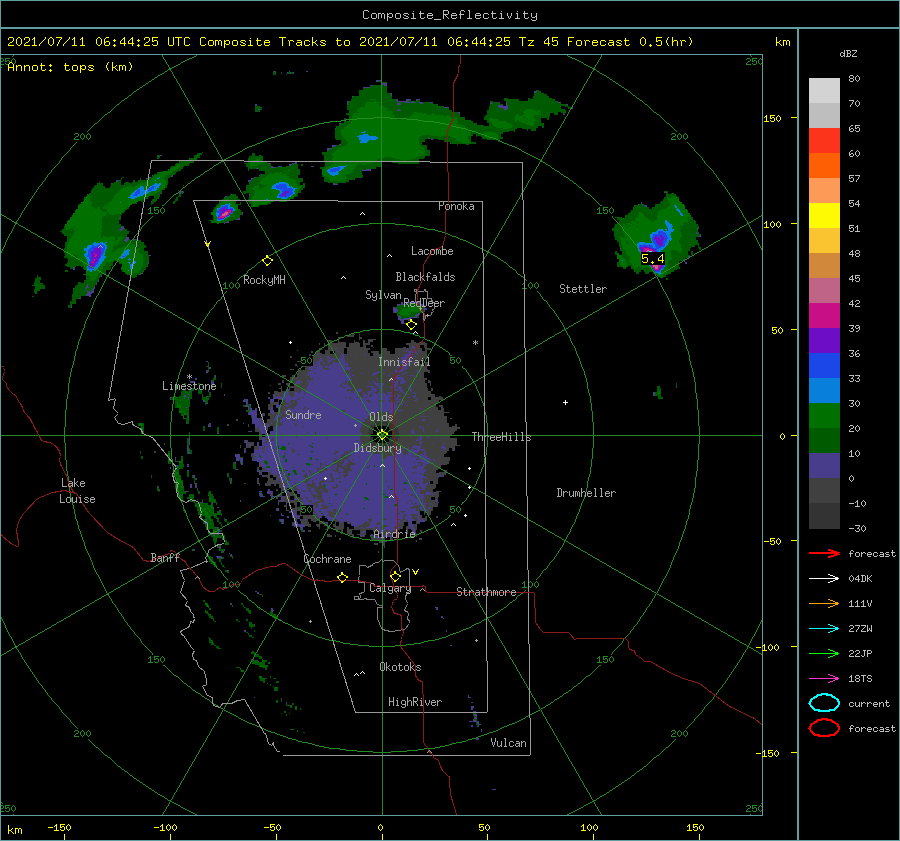Click the magenta 18TS arrow legend icon

click(824, 679)
